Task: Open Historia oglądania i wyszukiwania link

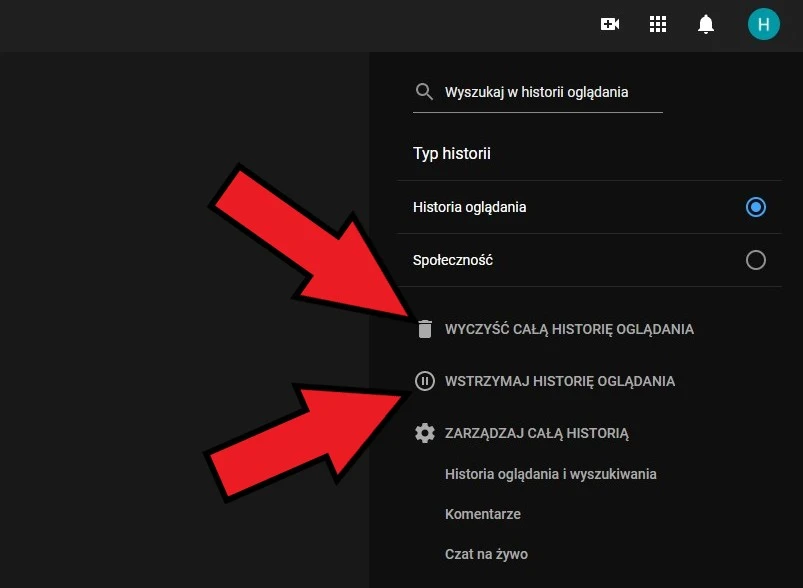Action: [550, 474]
